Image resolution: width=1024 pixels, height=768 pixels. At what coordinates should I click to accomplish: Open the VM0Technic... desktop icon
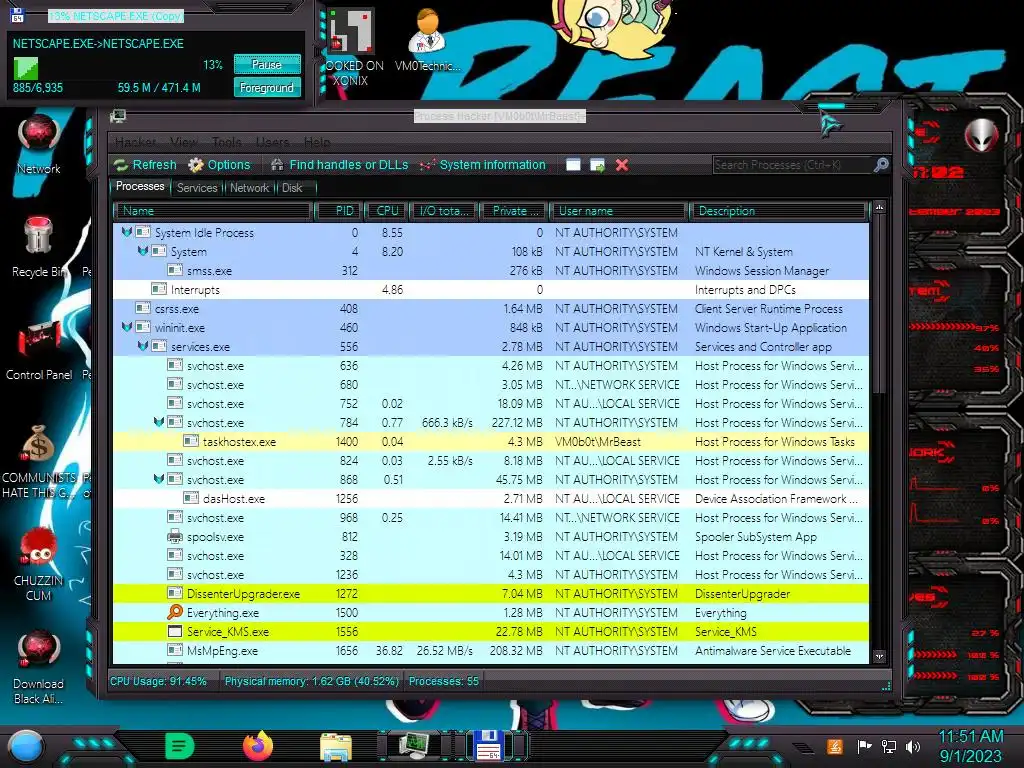coord(427,40)
